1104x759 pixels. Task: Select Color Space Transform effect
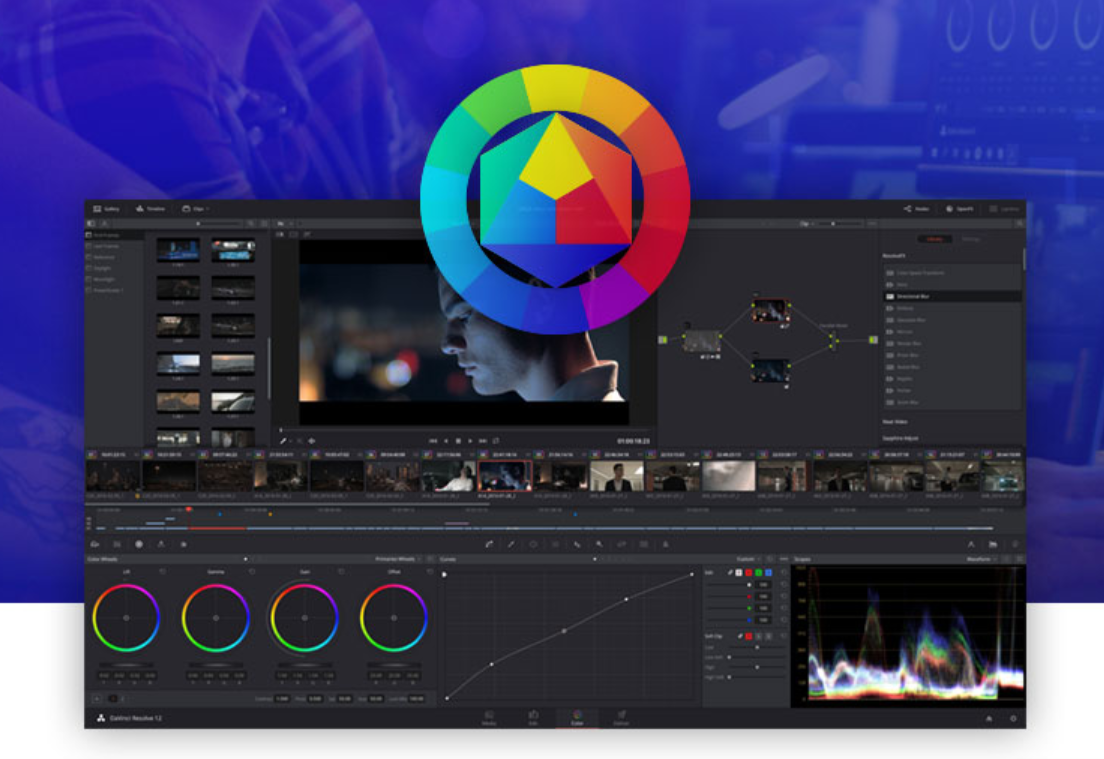click(x=952, y=272)
